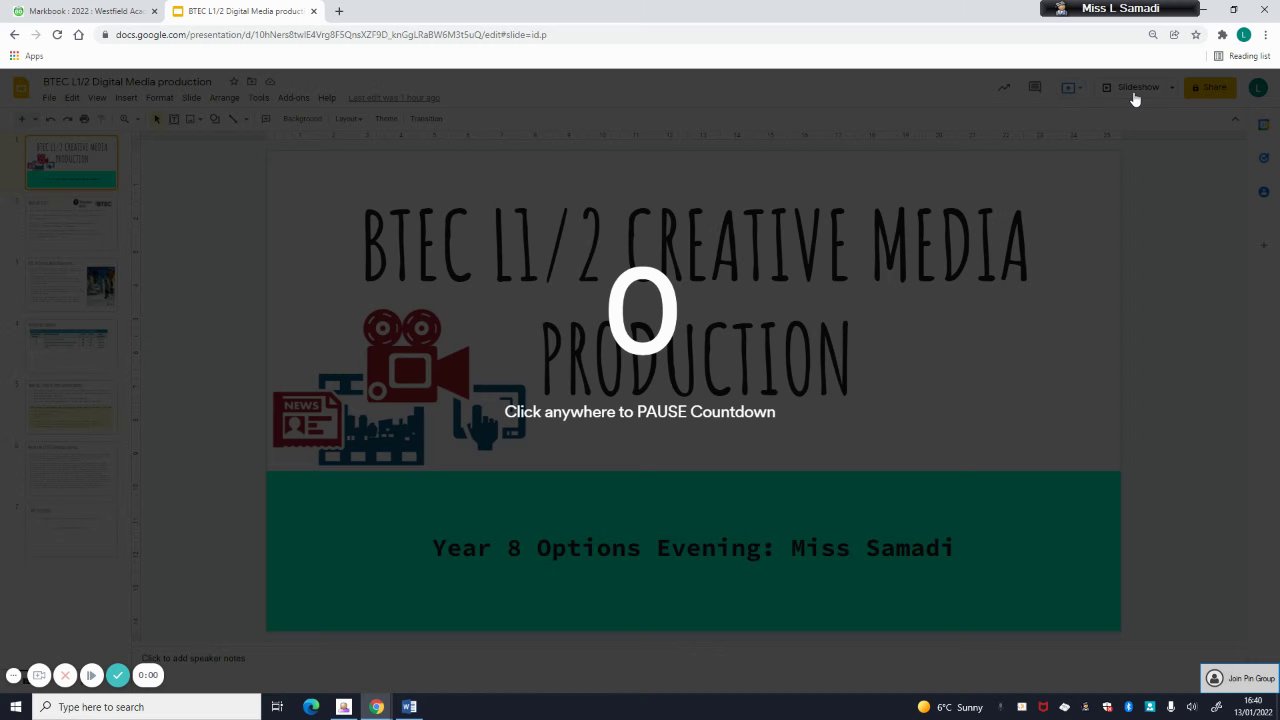Click the add comment toolbar icon
The width and height of the screenshot is (1280, 720).
coord(266,119)
